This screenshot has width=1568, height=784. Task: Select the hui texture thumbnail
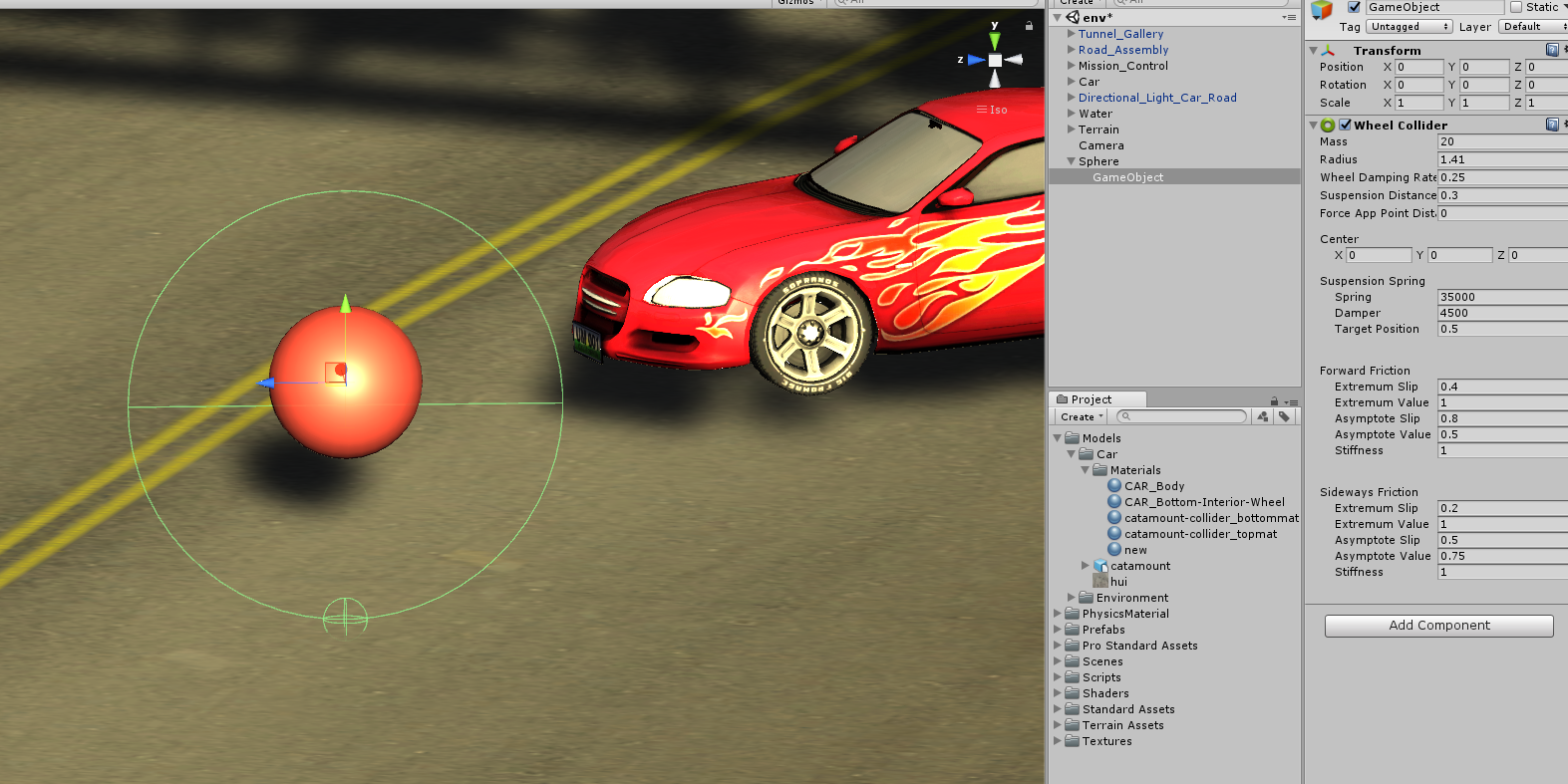pyautogui.click(x=1100, y=582)
